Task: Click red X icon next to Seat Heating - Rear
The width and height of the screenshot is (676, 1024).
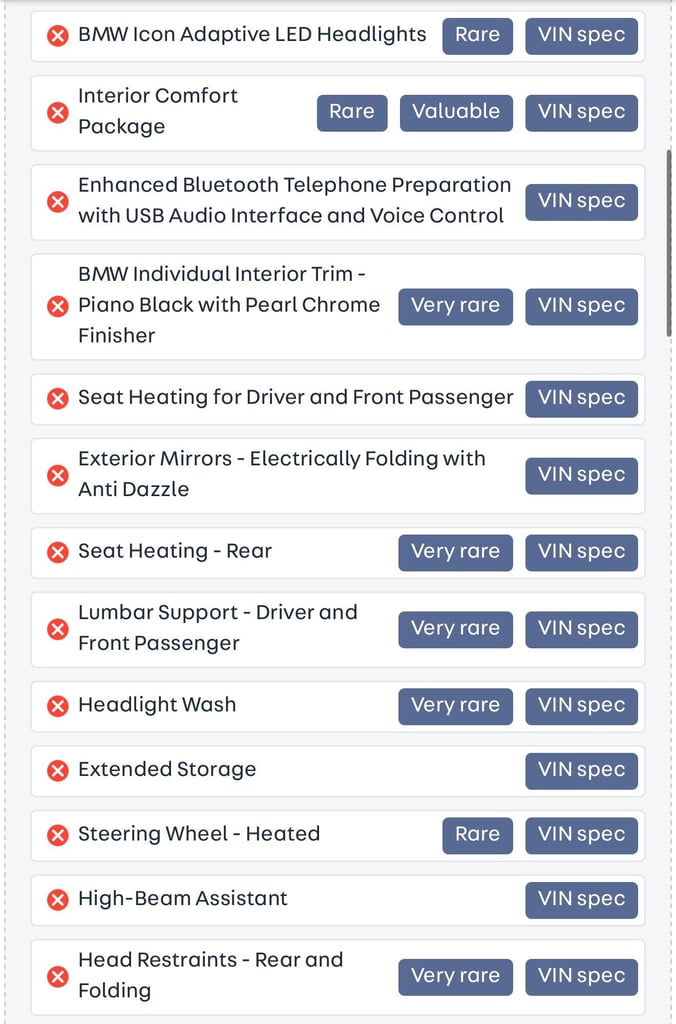Action: (x=58, y=552)
